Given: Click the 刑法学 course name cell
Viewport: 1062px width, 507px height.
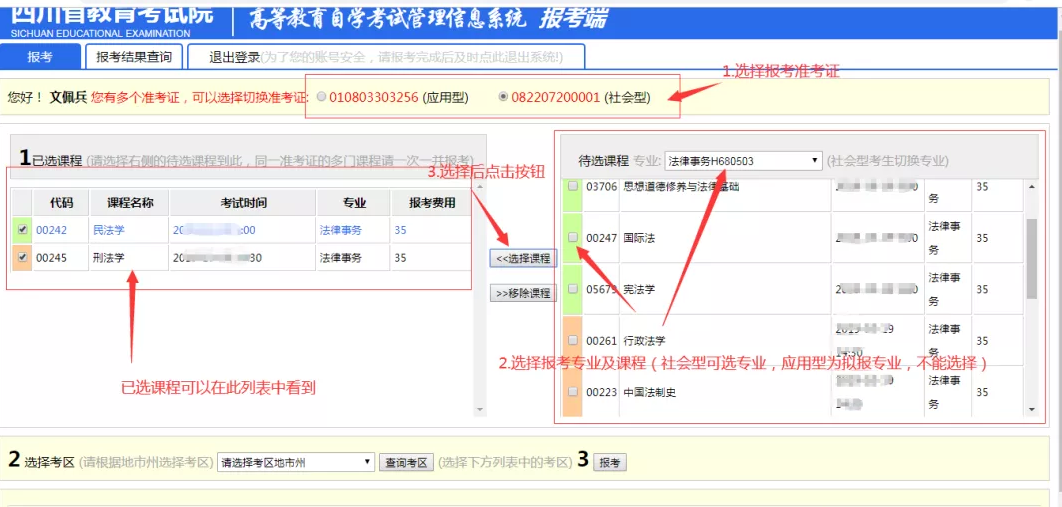Looking at the screenshot, I should (129, 257).
